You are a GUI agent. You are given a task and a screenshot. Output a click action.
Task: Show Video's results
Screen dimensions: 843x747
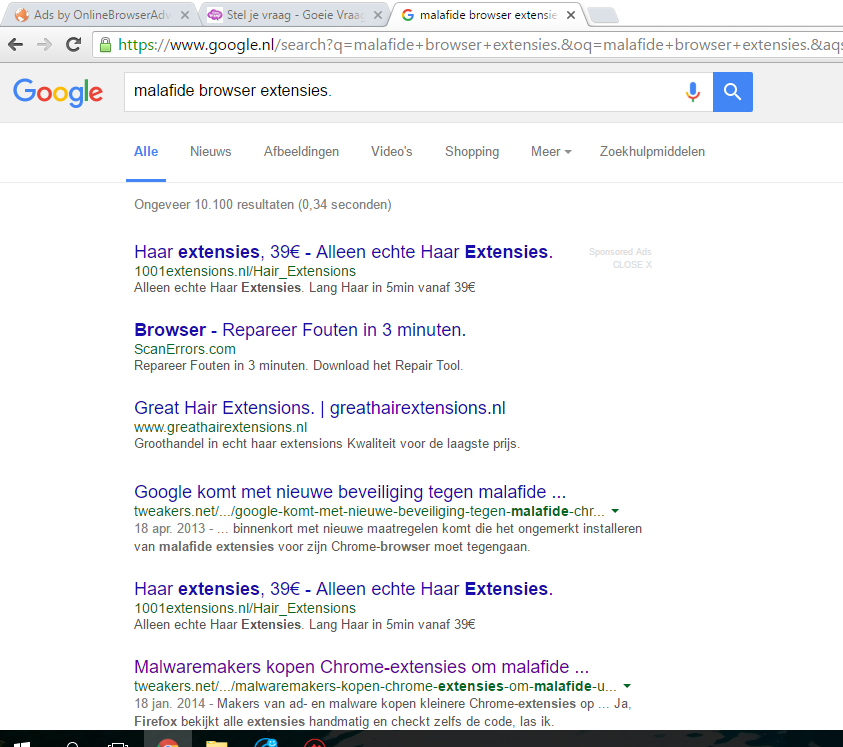click(391, 152)
